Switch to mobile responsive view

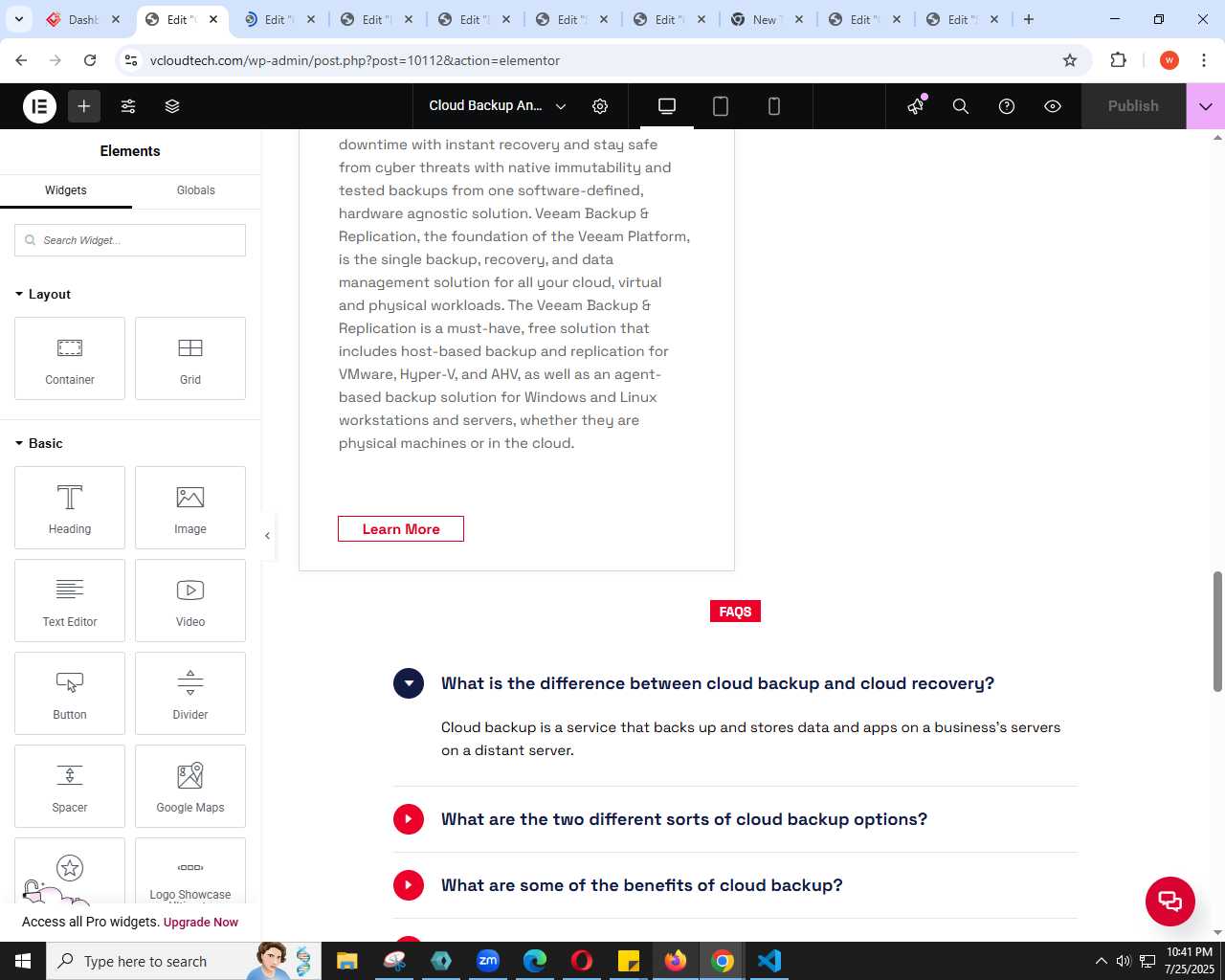(774, 106)
